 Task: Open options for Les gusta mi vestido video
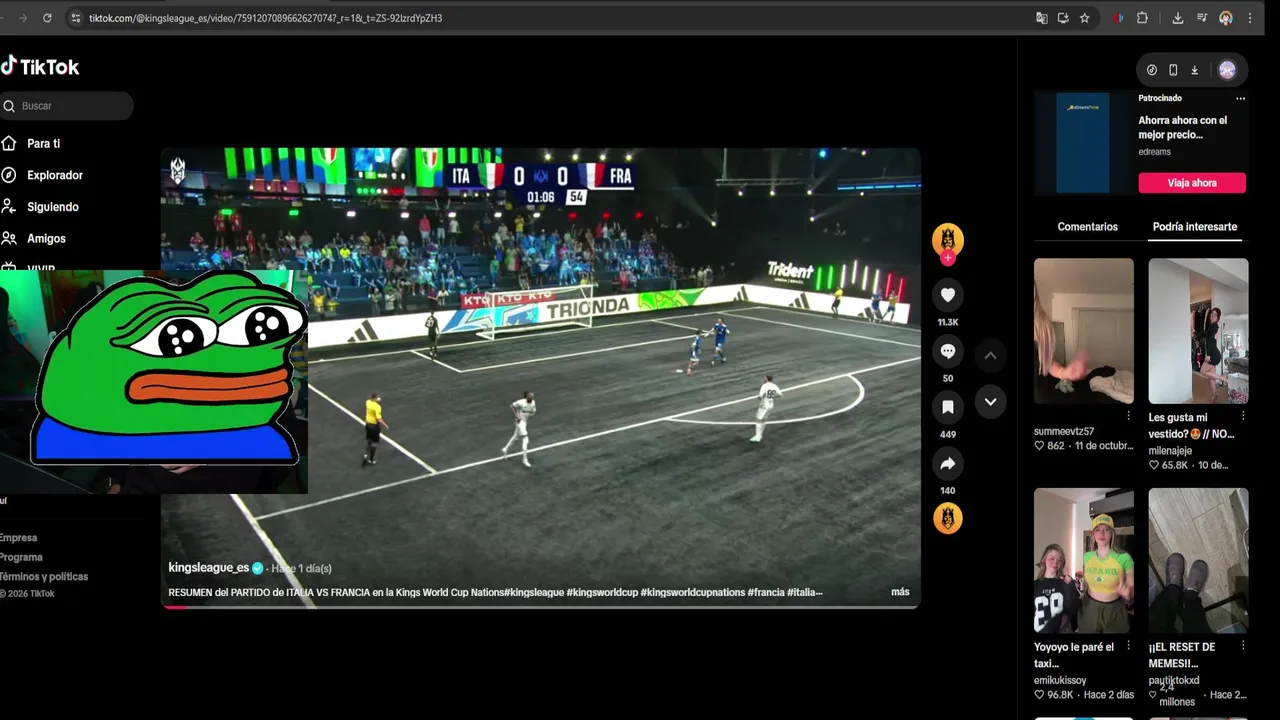pyautogui.click(x=1244, y=416)
